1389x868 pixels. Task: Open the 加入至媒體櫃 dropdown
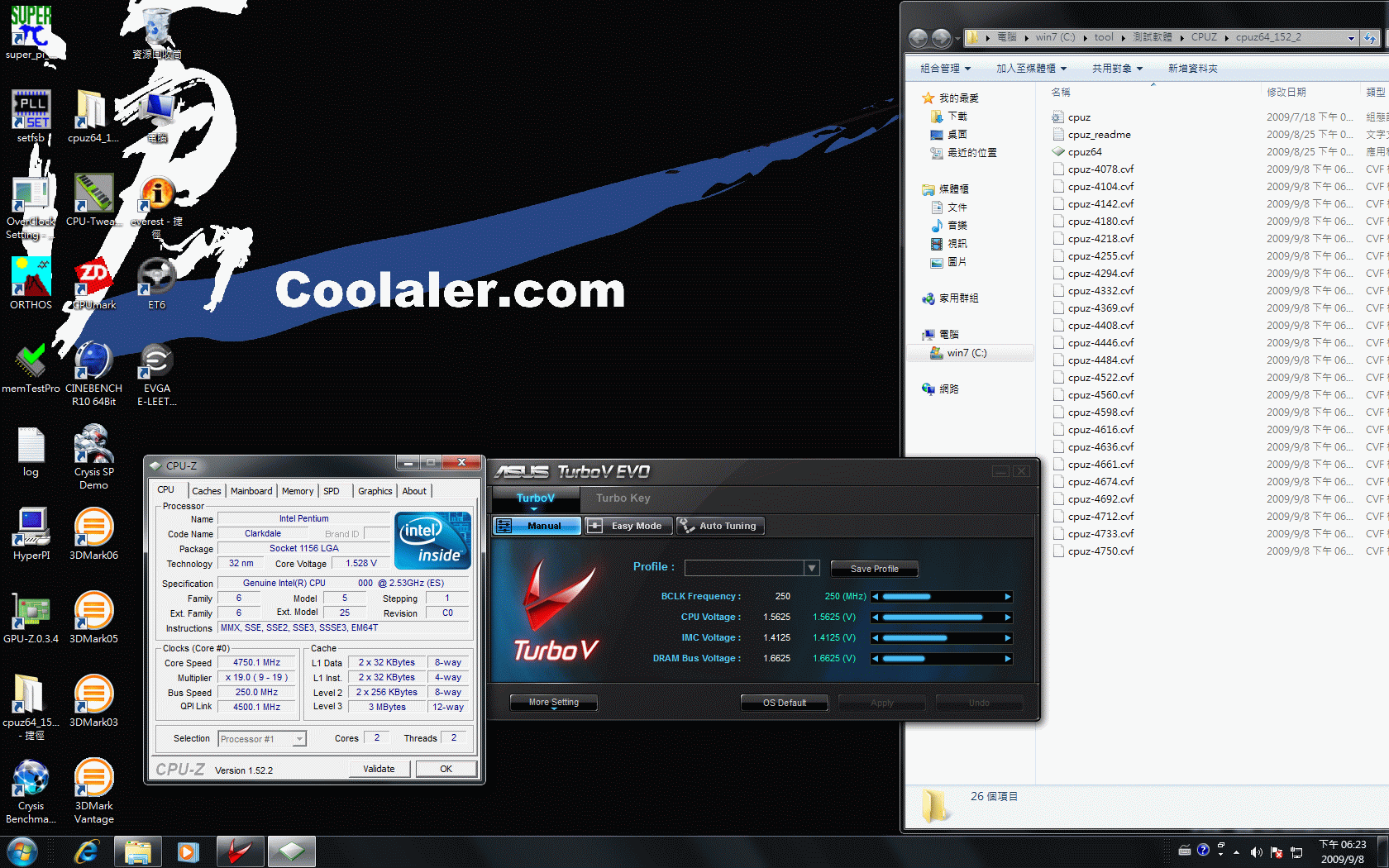1031,69
